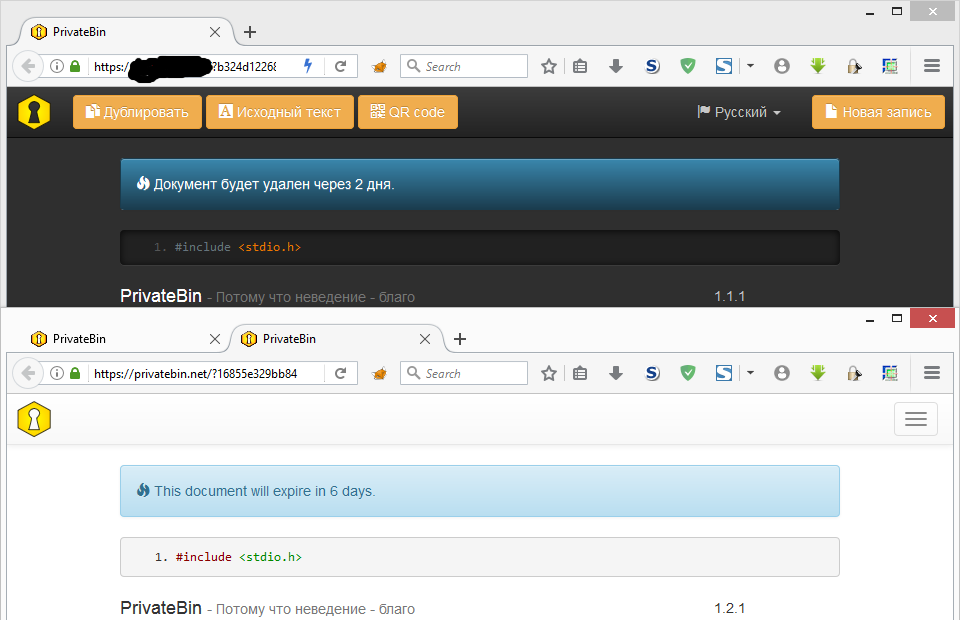Expand the collapsed PrivateBin navbar menu
This screenshot has height=620, width=960.
(x=915, y=418)
